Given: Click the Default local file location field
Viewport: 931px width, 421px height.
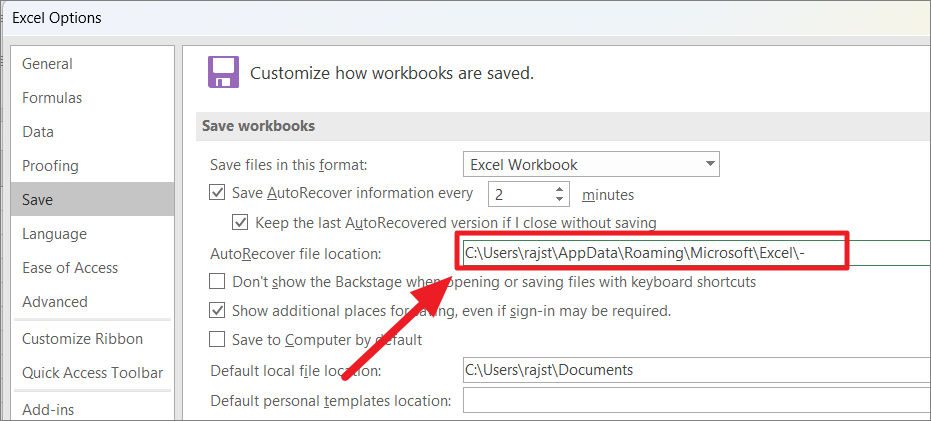Looking at the screenshot, I should (x=696, y=371).
